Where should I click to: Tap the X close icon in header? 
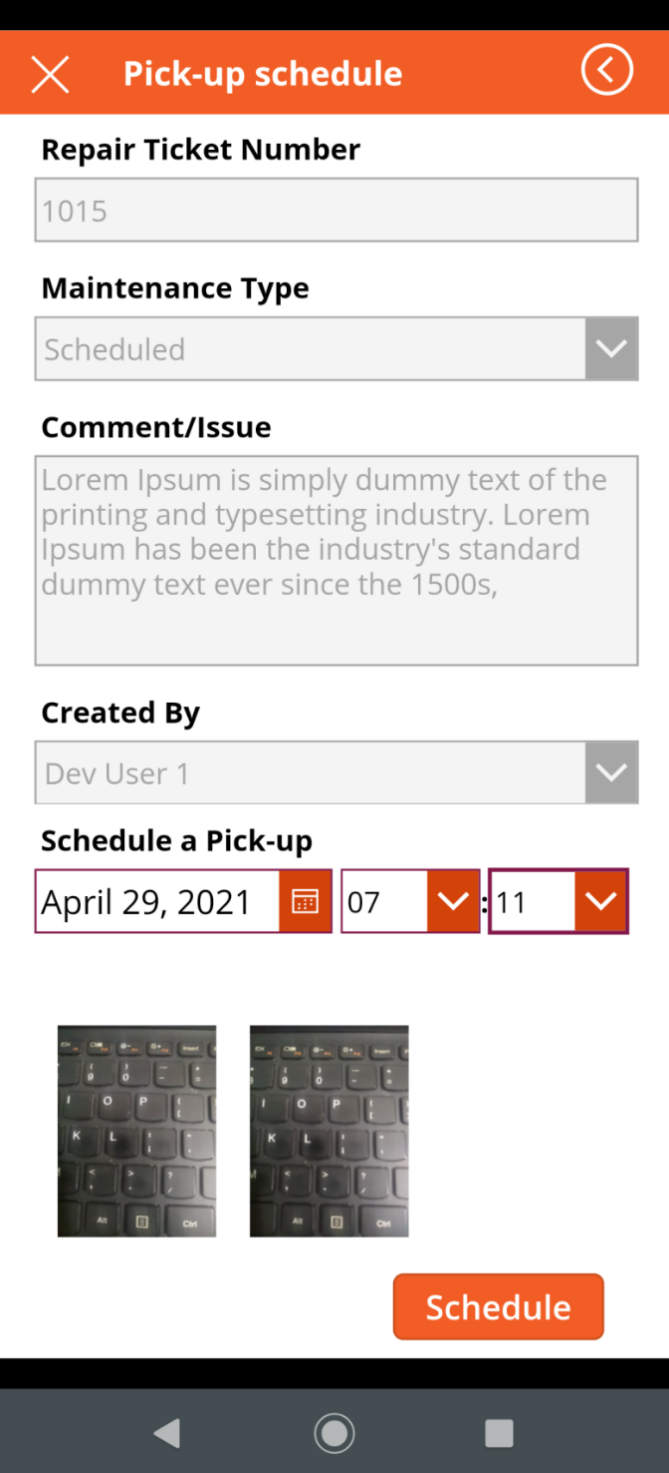(50, 74)
